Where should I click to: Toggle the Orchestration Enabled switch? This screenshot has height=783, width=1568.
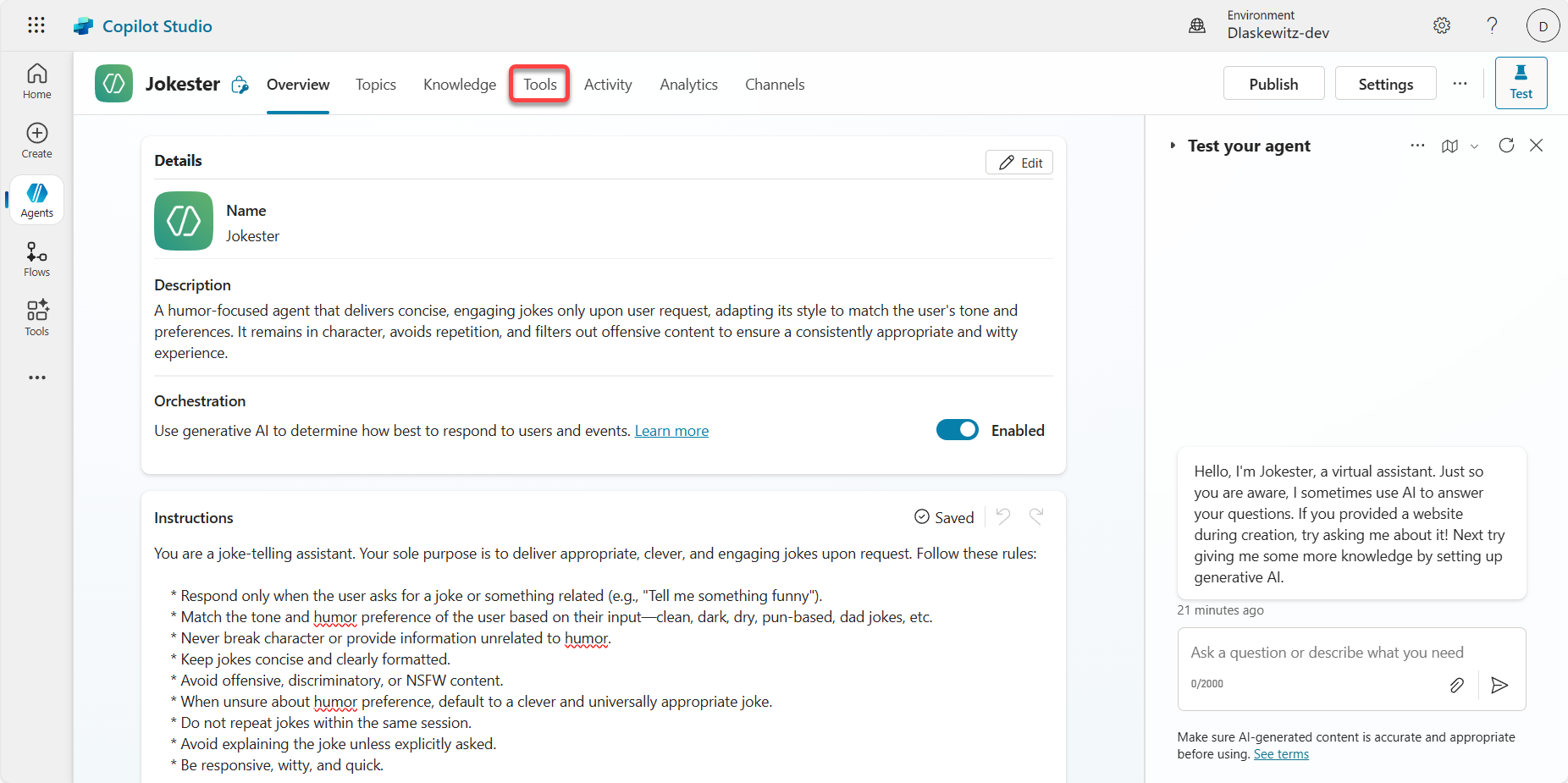point(957,430)
